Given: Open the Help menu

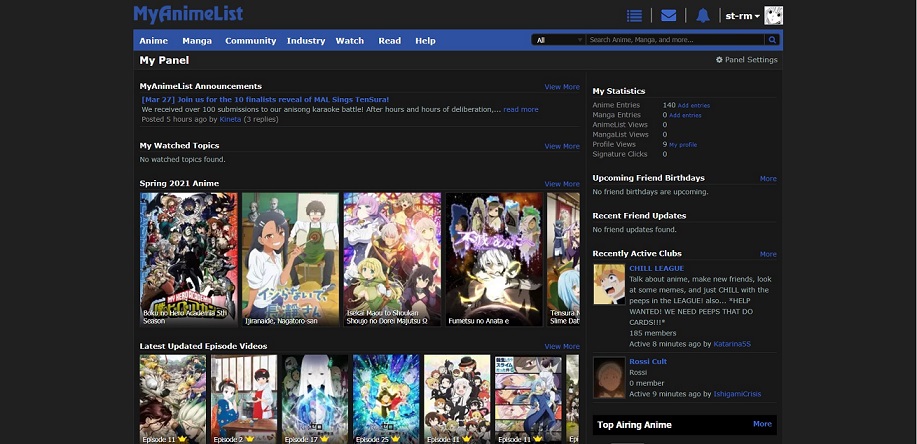Looking at the screenshot, I should (425, 40).
